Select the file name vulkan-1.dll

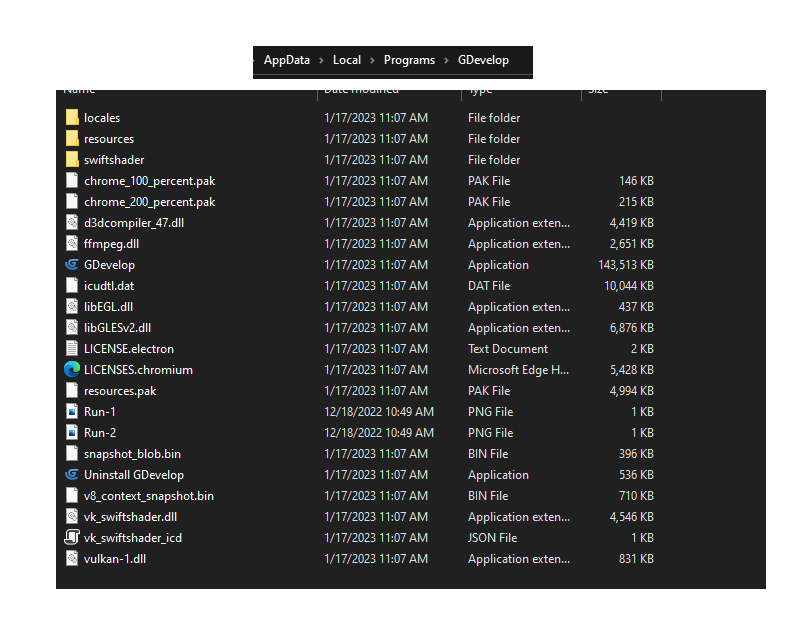click(115, 558)
